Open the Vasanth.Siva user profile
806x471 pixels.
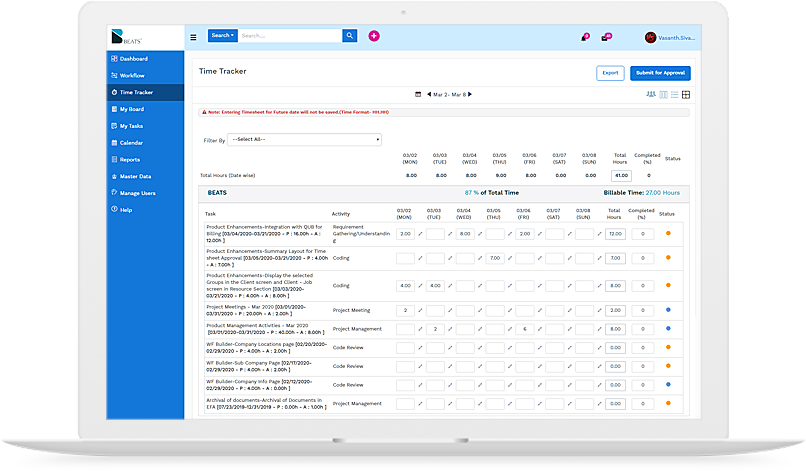670,38
